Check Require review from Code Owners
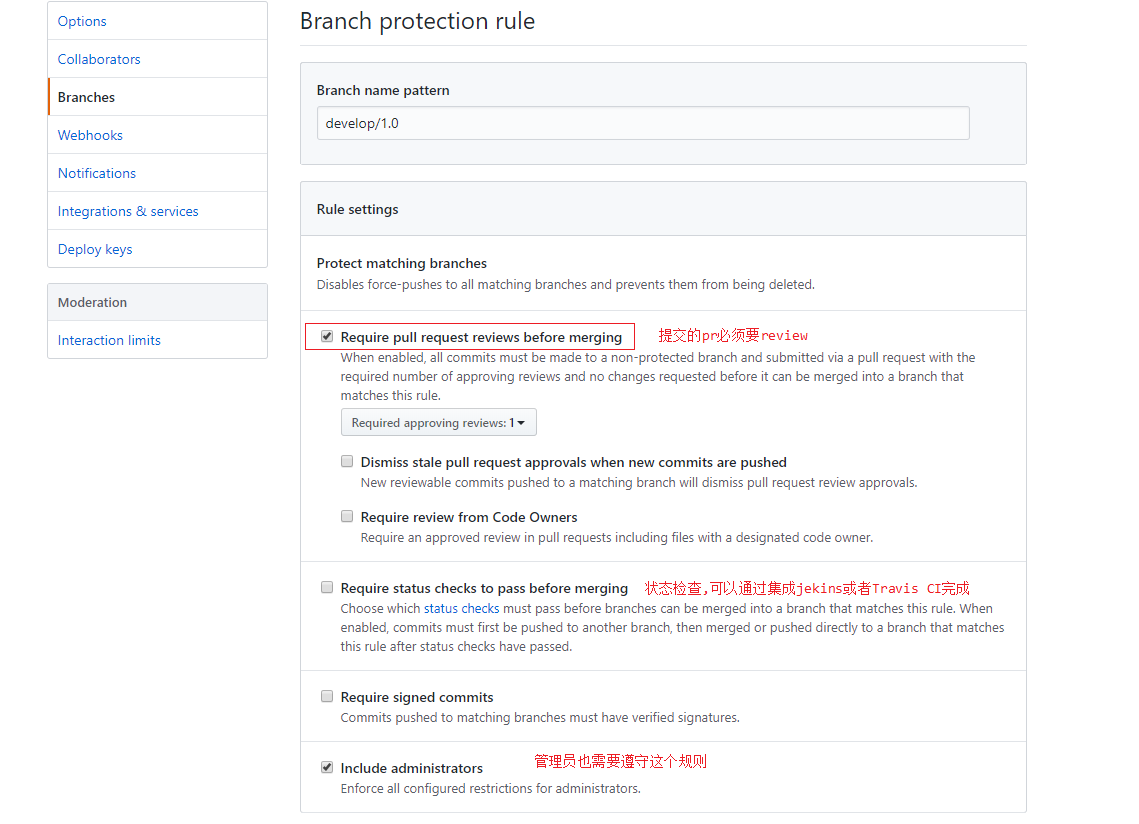 click(347, 517)
